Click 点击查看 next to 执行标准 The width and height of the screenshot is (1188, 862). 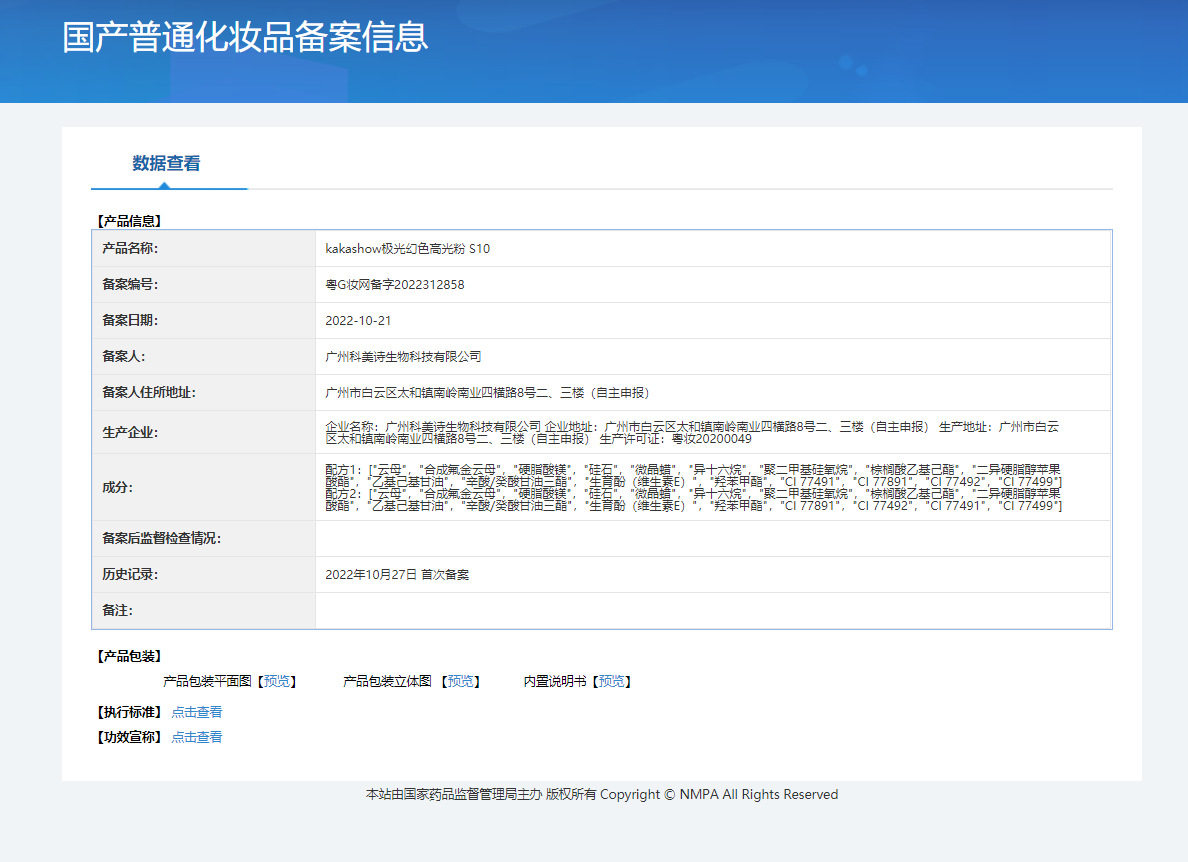pyautogui.click(x=197, y=712)
